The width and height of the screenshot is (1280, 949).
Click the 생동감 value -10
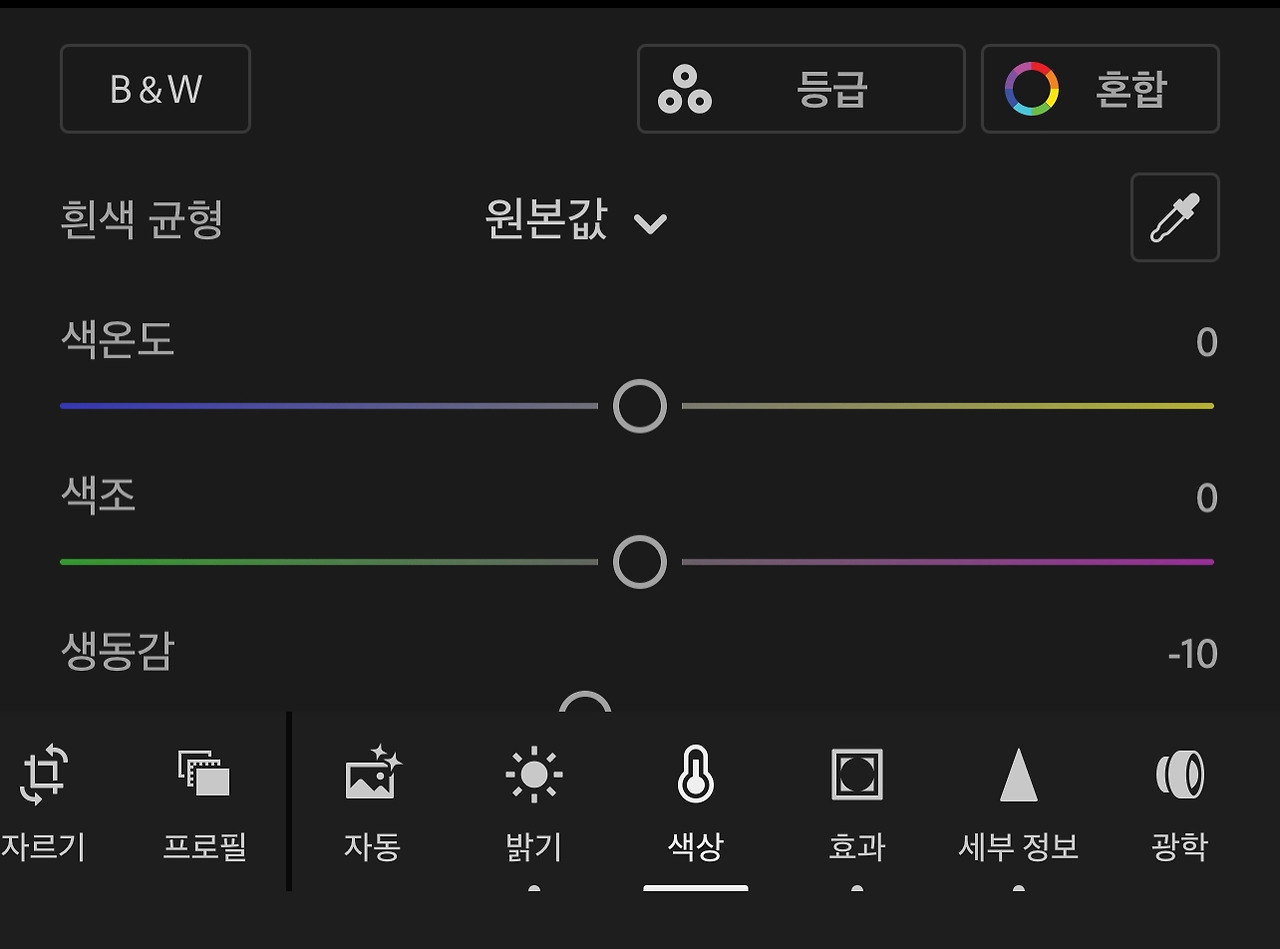[1192, 655]
